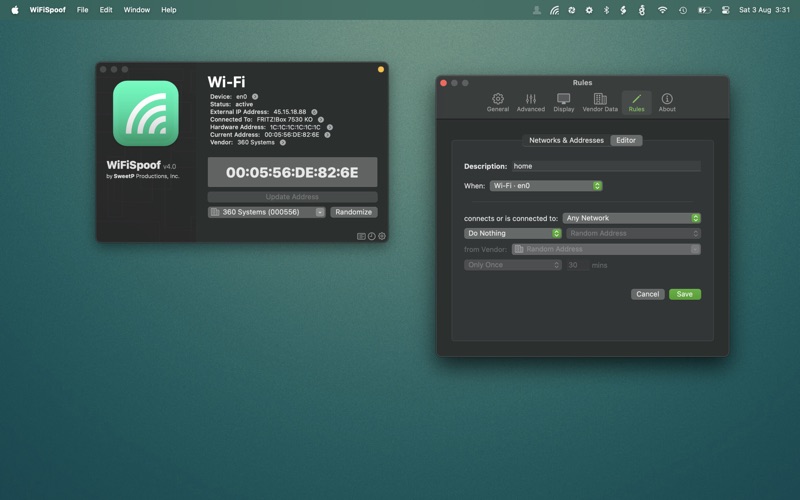The width and height of the screenshot is (800, 500).
Task: Click the aperture-style icon in the menu bar
Action: pos(571,10)
